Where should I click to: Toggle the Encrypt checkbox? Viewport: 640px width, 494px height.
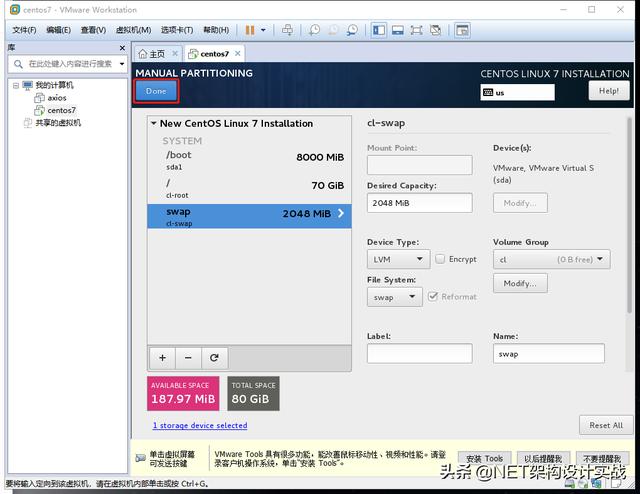click(x=440, y=259)
